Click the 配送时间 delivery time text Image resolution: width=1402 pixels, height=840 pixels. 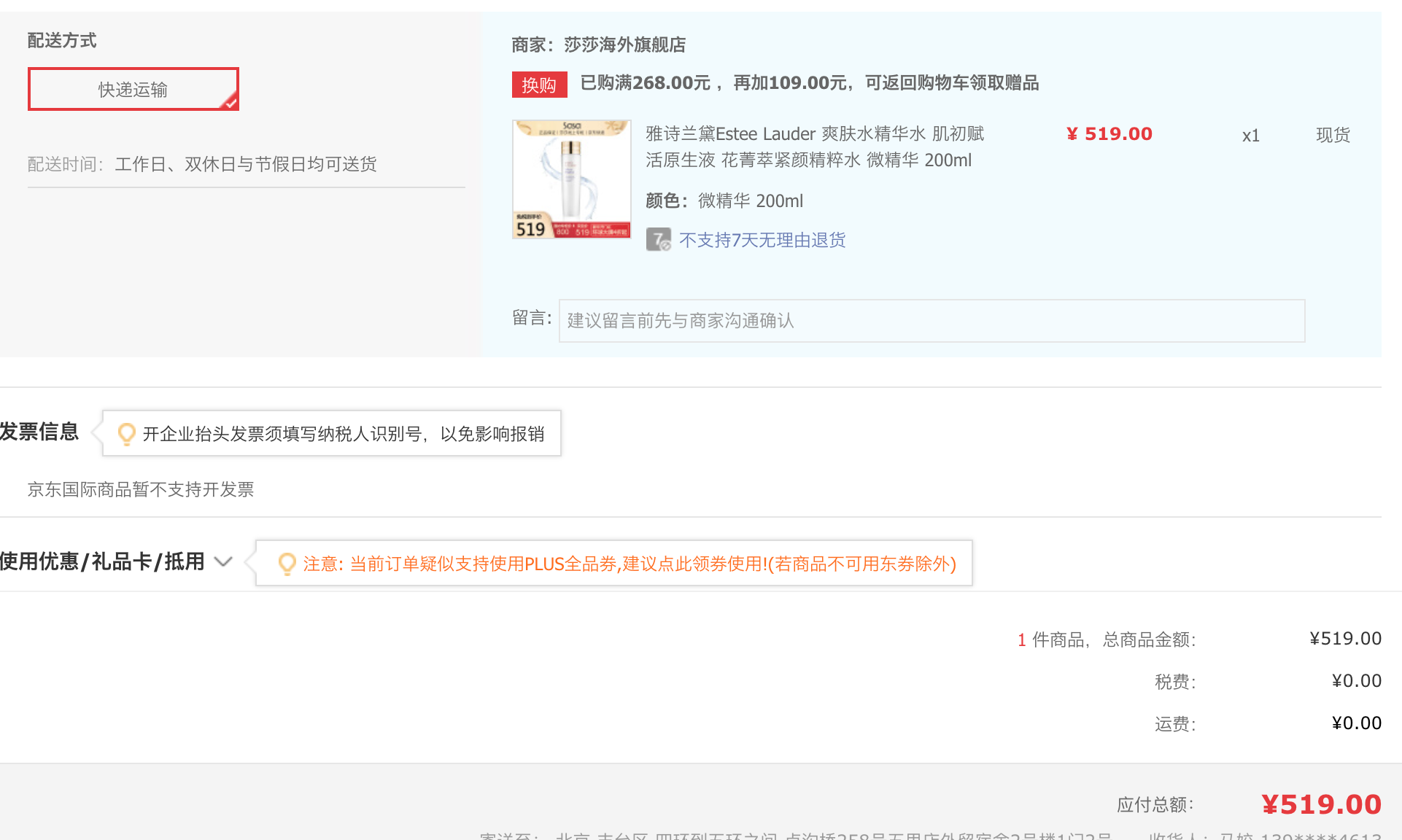tap(202, 164)
